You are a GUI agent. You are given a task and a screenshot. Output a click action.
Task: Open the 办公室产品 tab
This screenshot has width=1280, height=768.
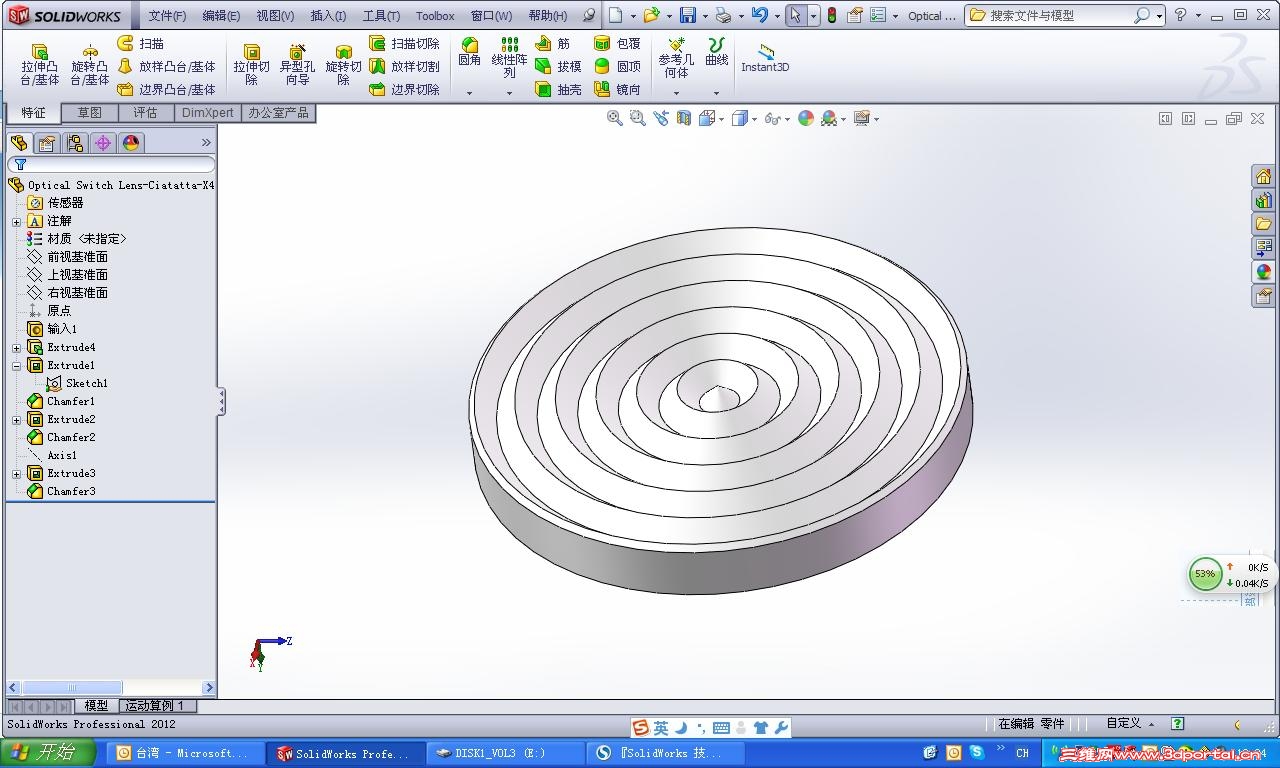(279, 113)
